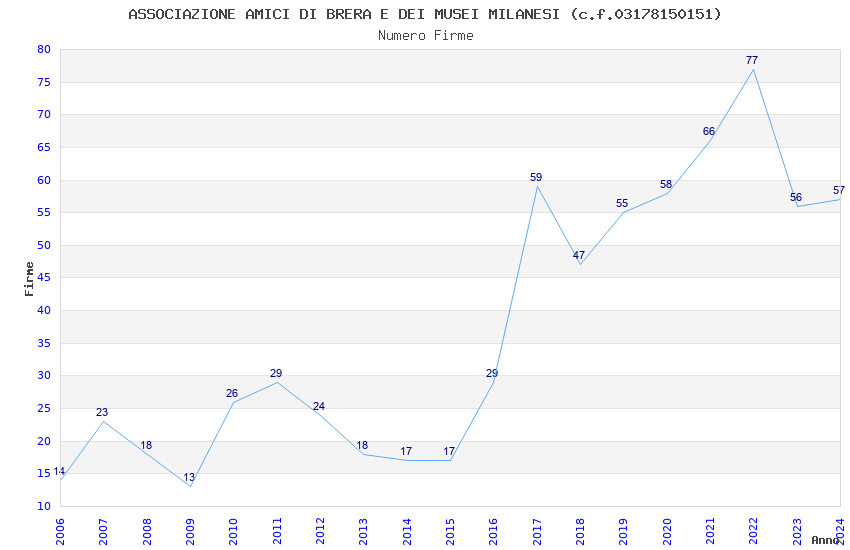Click the y-axis tick labeled 45
This screenshot has height=550, width=850.
(x=44, y=277)
